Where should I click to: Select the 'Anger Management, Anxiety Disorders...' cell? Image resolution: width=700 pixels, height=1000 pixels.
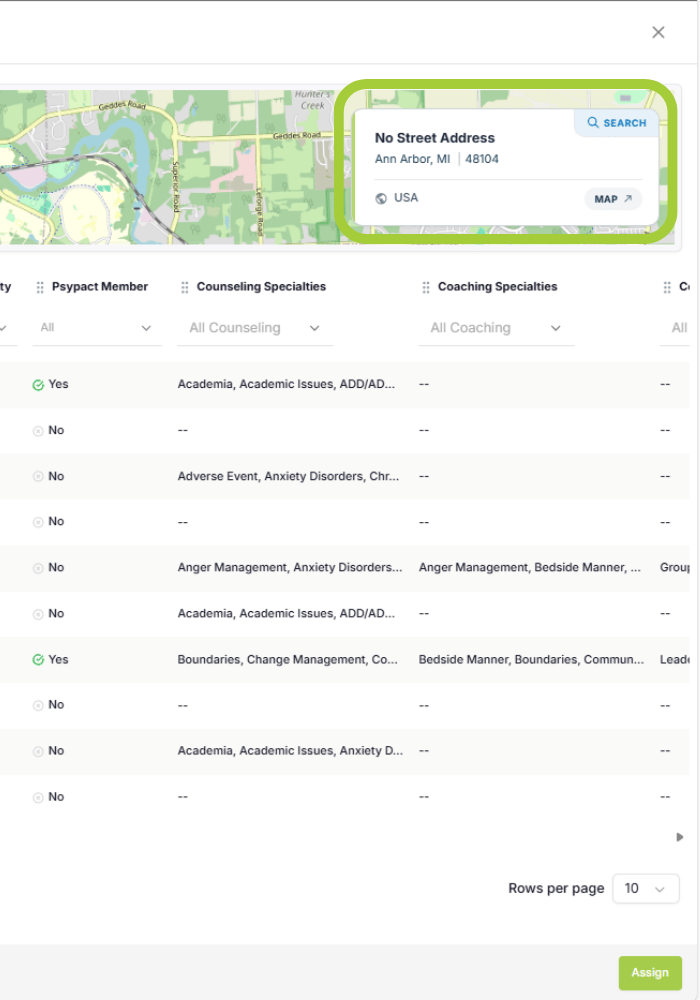(x=290, y=568)
